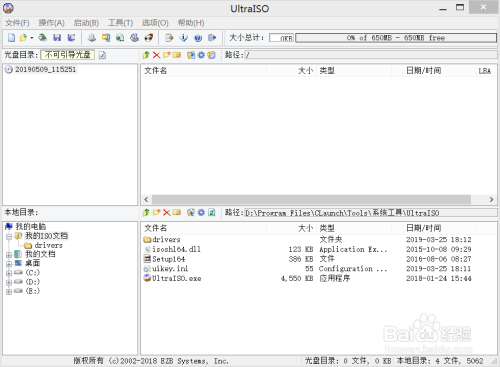Click the Save As icon
The height and width of the screenshot is (367, 500).
(x=71, y=38)
